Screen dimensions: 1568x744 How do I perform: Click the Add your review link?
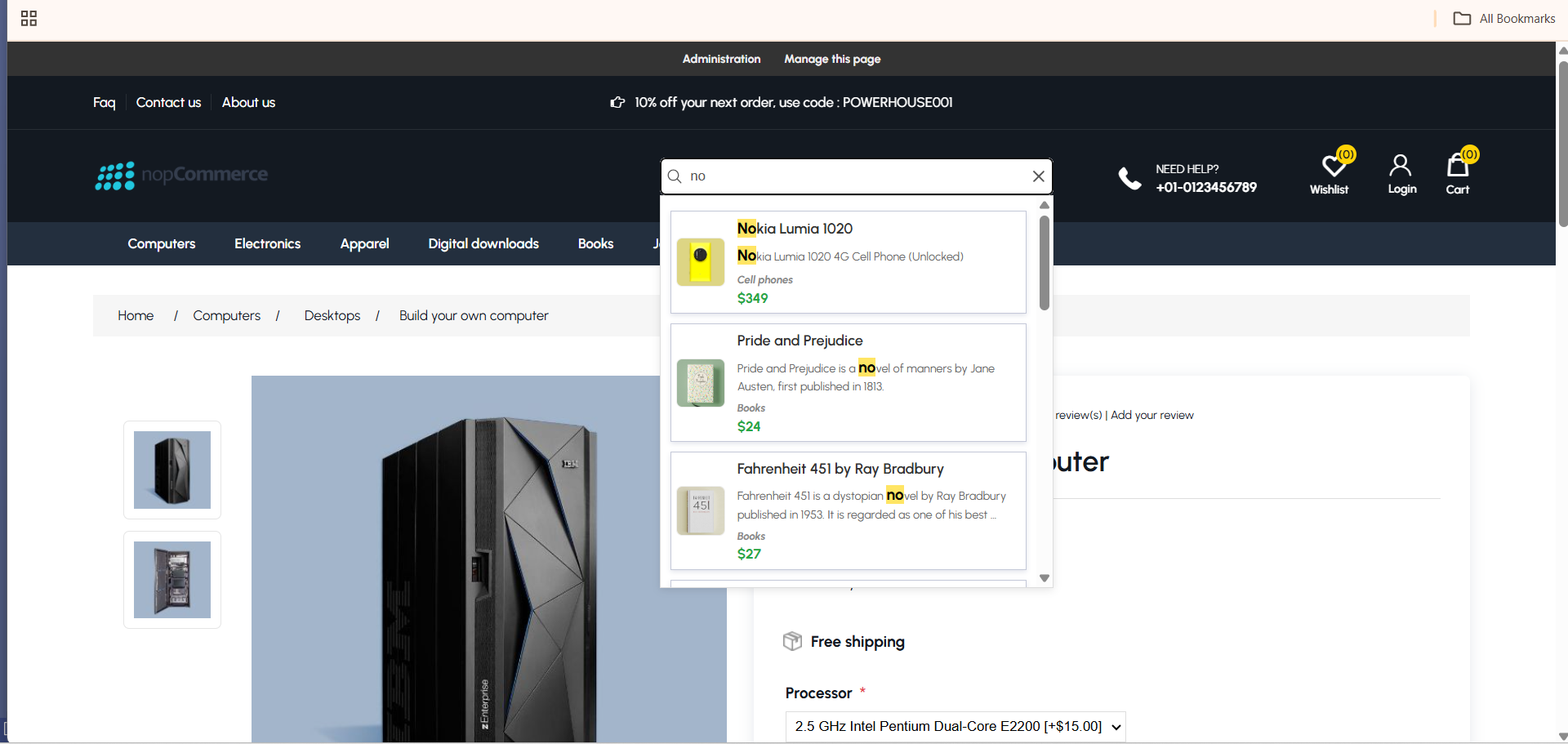[x=1151, y=415]
